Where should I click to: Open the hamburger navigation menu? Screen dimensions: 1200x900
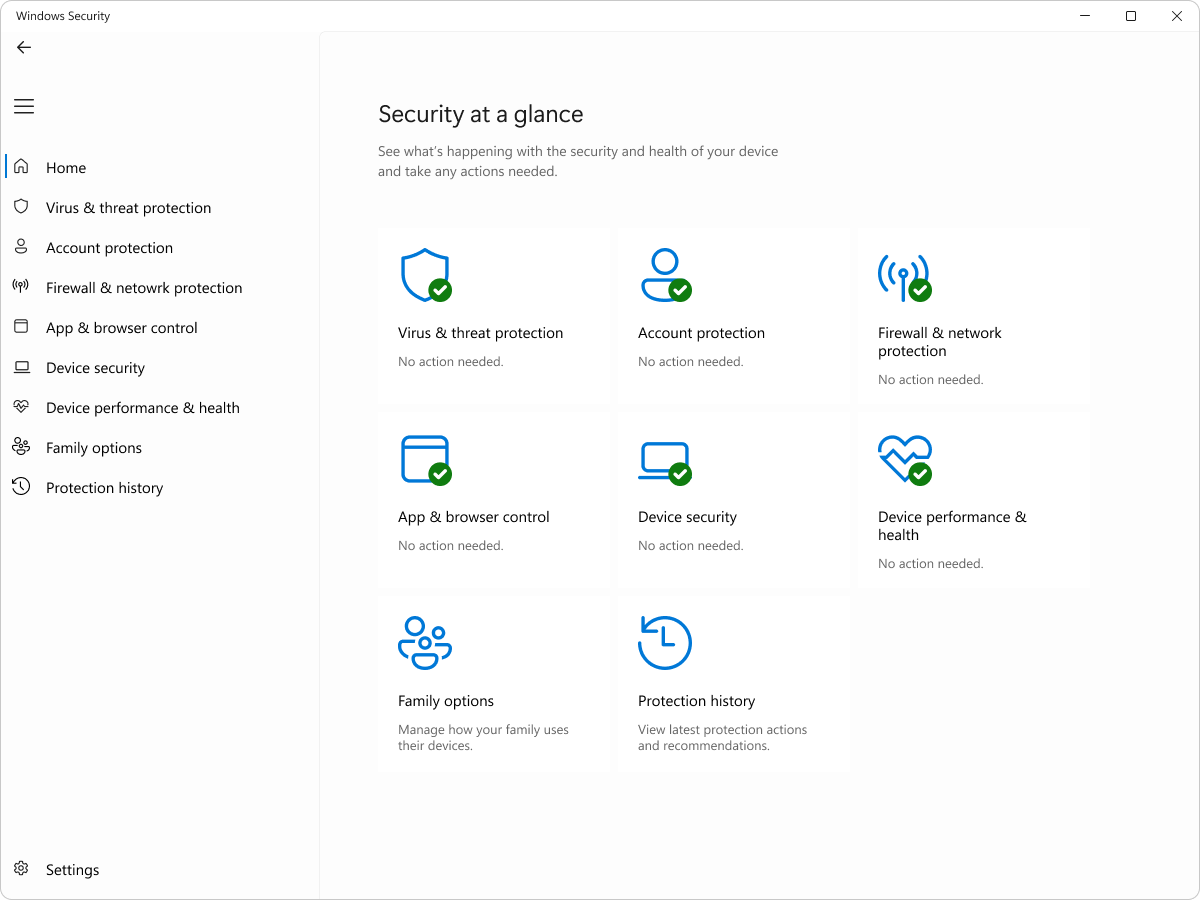click(23, 106)
